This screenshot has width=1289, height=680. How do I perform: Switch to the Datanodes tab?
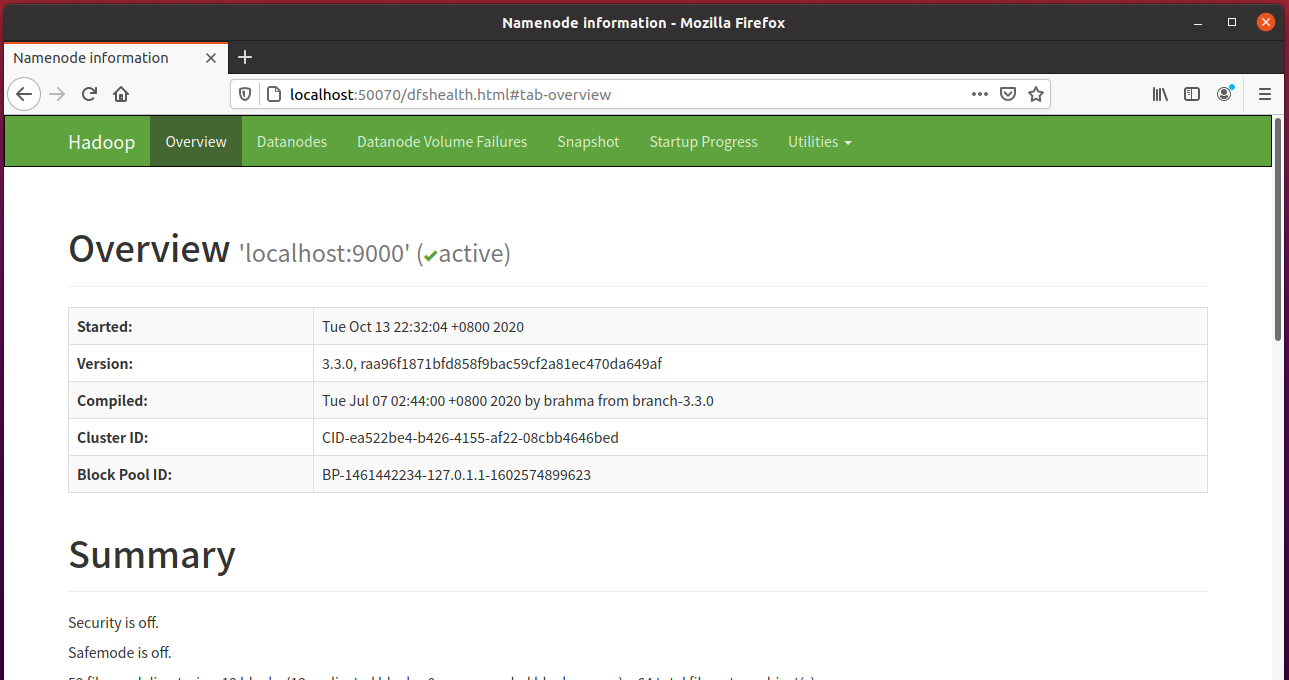pos(292,142)
